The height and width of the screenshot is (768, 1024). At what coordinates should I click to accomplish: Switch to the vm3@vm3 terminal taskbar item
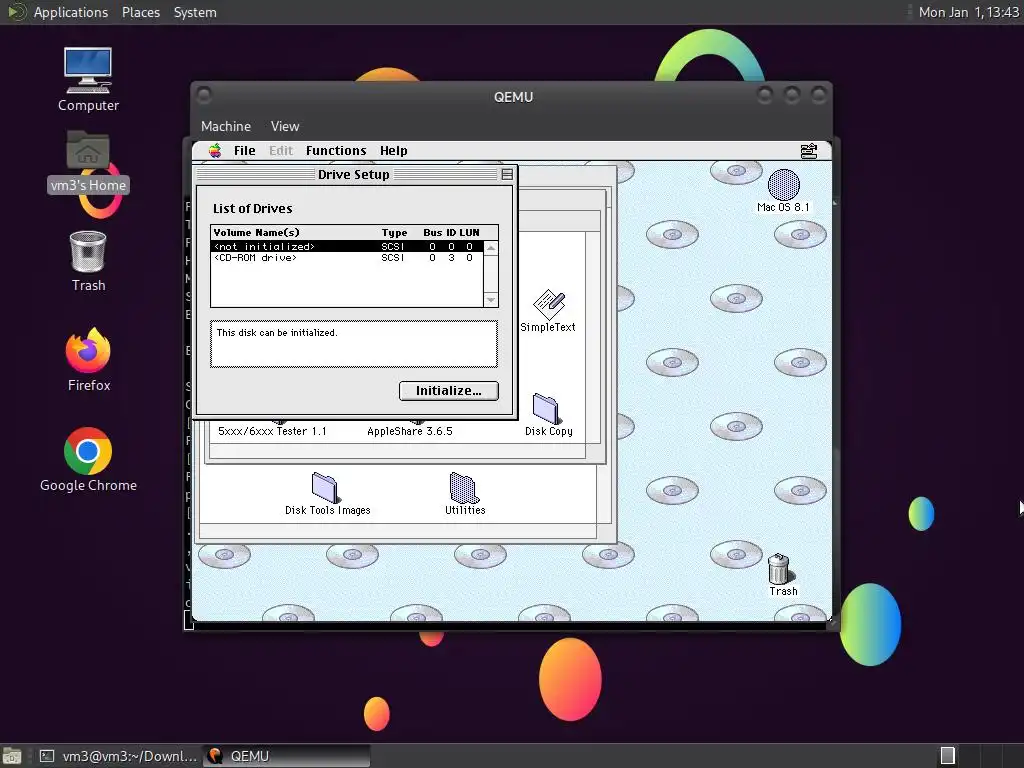point(118,756)
